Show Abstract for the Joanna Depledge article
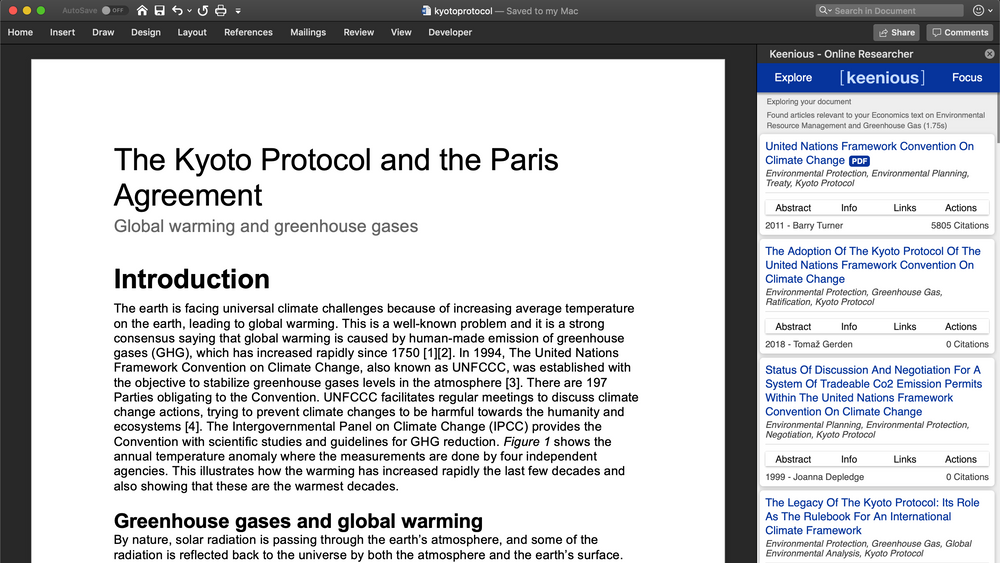The height and width of the screenshot is (563, 1000). click(x=793, y=459)
